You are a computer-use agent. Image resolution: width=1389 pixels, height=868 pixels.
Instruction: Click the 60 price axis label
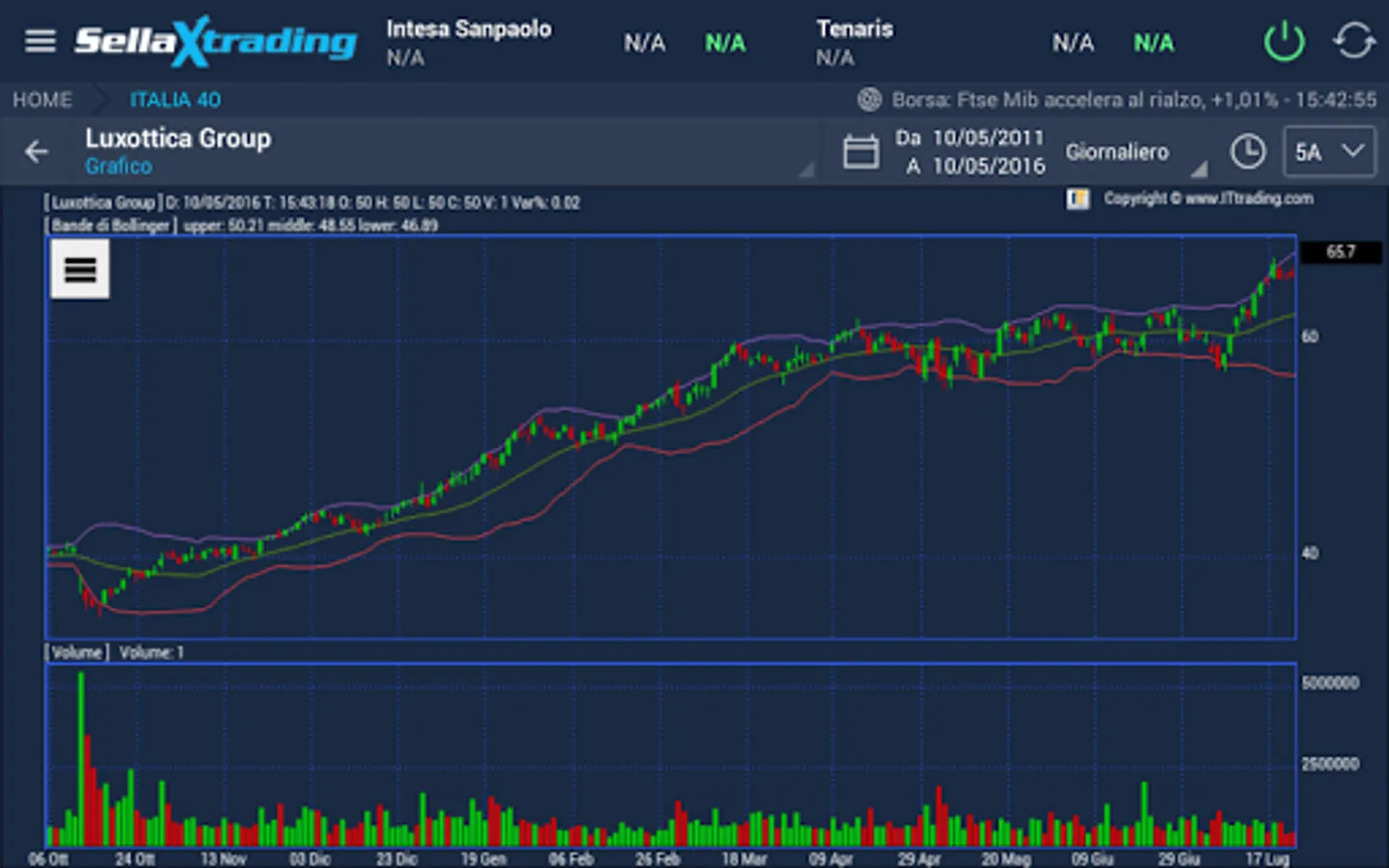[x=1310, y=337]
